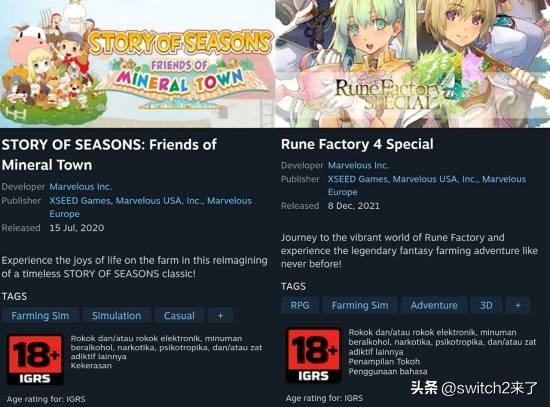Open Marvelous Inc. developer link for Story of Seasons

coord(81,187)
